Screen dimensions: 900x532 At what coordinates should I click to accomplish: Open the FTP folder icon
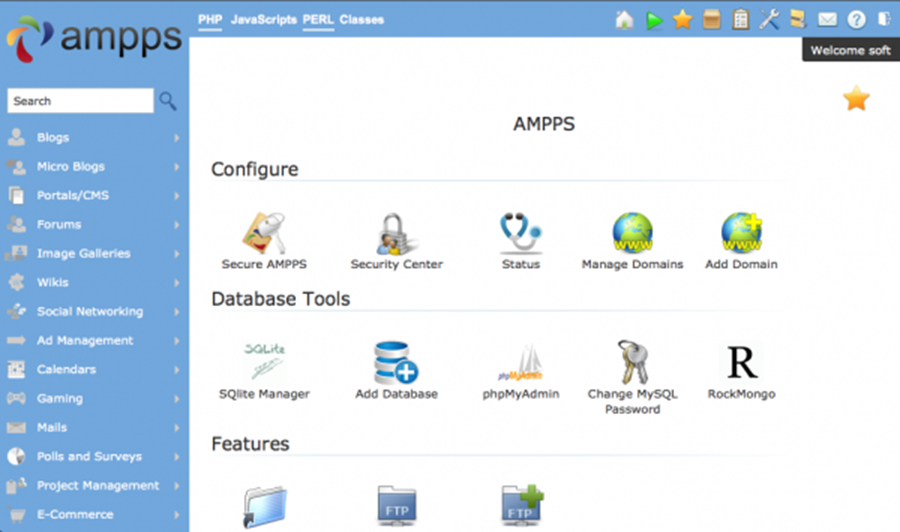397,506
